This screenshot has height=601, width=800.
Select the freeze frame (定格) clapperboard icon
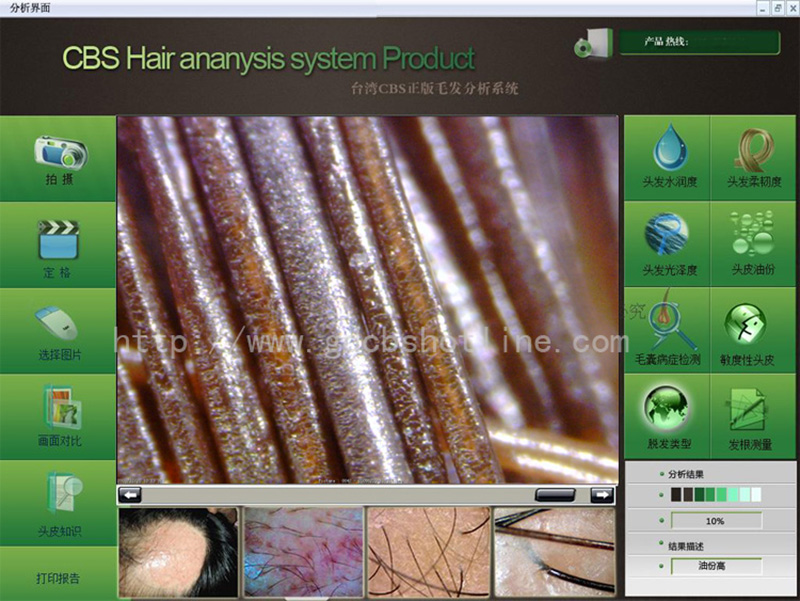coord(58,240)
